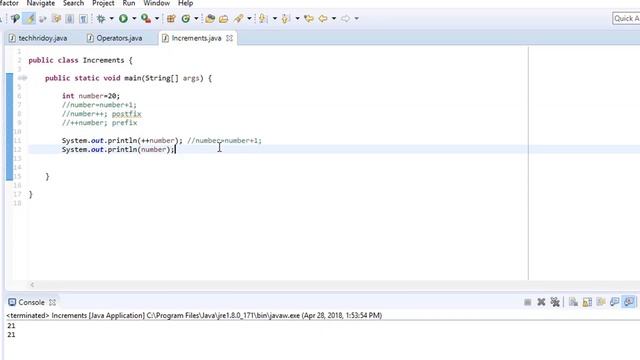Image resolution: width=640 pixels, height=360 pixels.
Task: Toggle Mark Occurrences highlighter icon
Action: click(29, 18)
